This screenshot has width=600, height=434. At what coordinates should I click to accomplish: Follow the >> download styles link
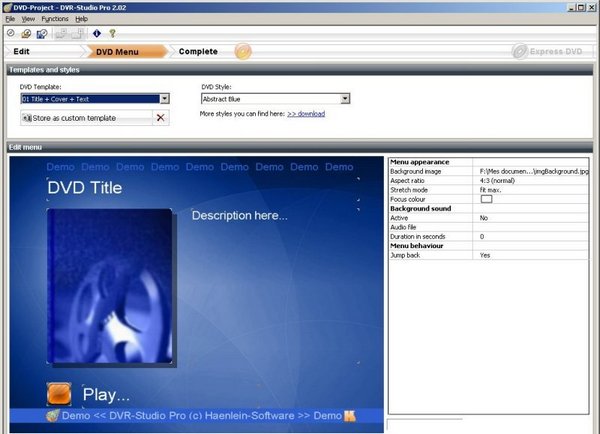(306, 114)
